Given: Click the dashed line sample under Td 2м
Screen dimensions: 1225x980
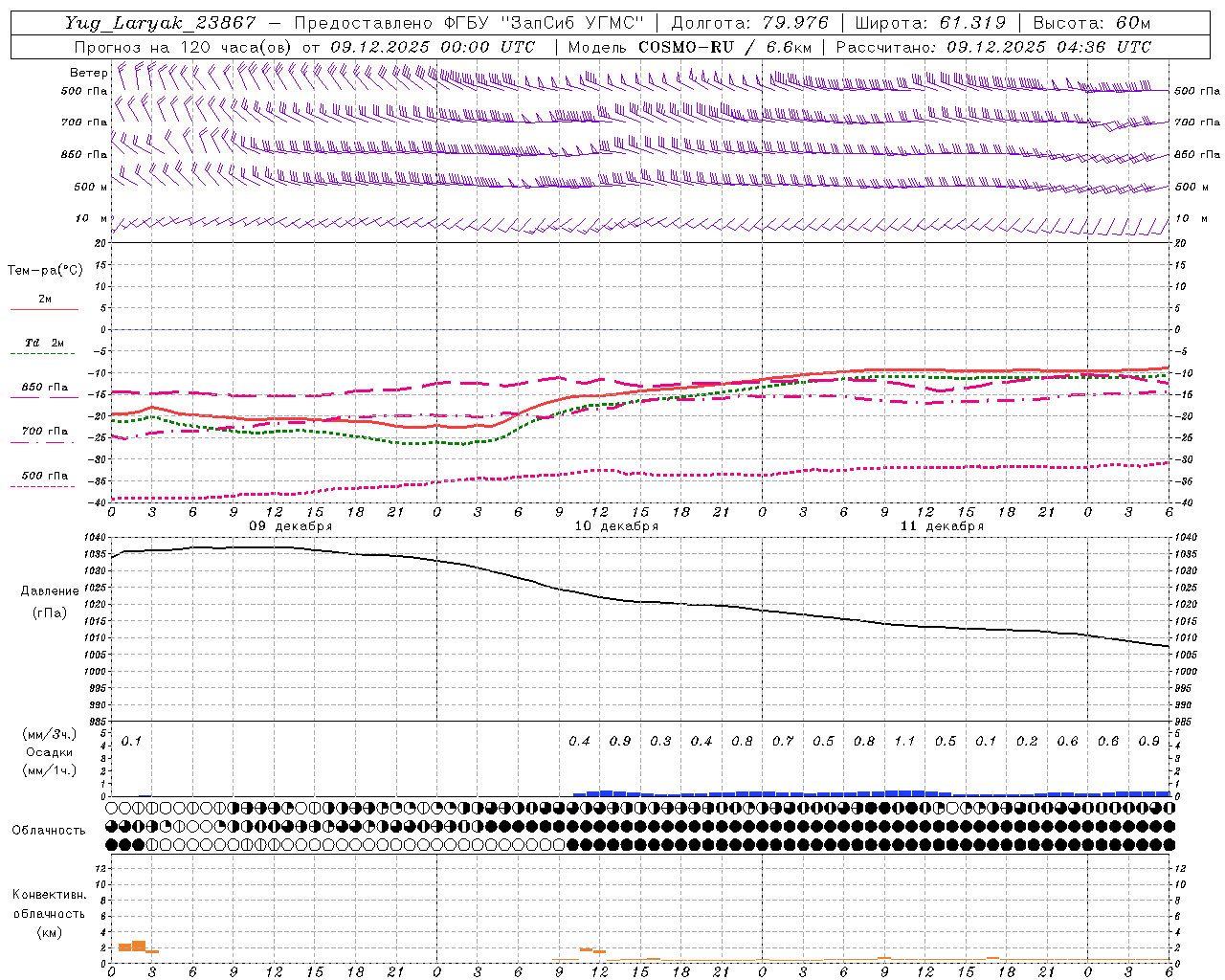Looking at the screenshot, I should pyautogui.click(x=43, y=354).
